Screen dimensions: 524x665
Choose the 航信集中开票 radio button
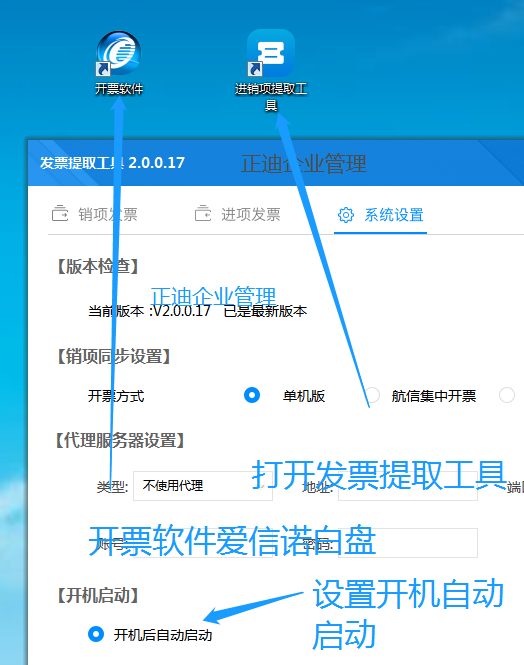(x=372, y=395)
